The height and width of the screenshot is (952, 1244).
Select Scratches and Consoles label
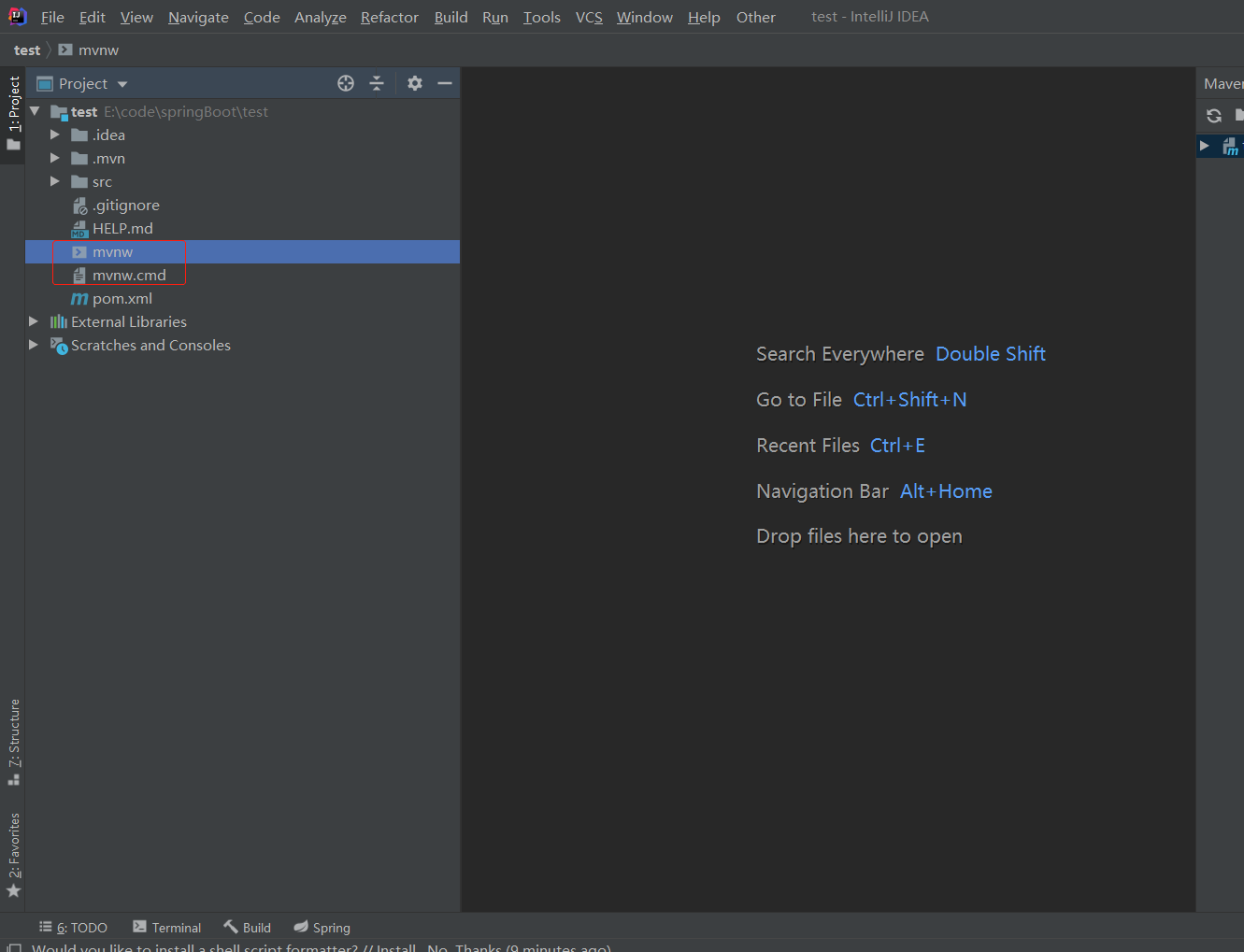click(150, 345)
